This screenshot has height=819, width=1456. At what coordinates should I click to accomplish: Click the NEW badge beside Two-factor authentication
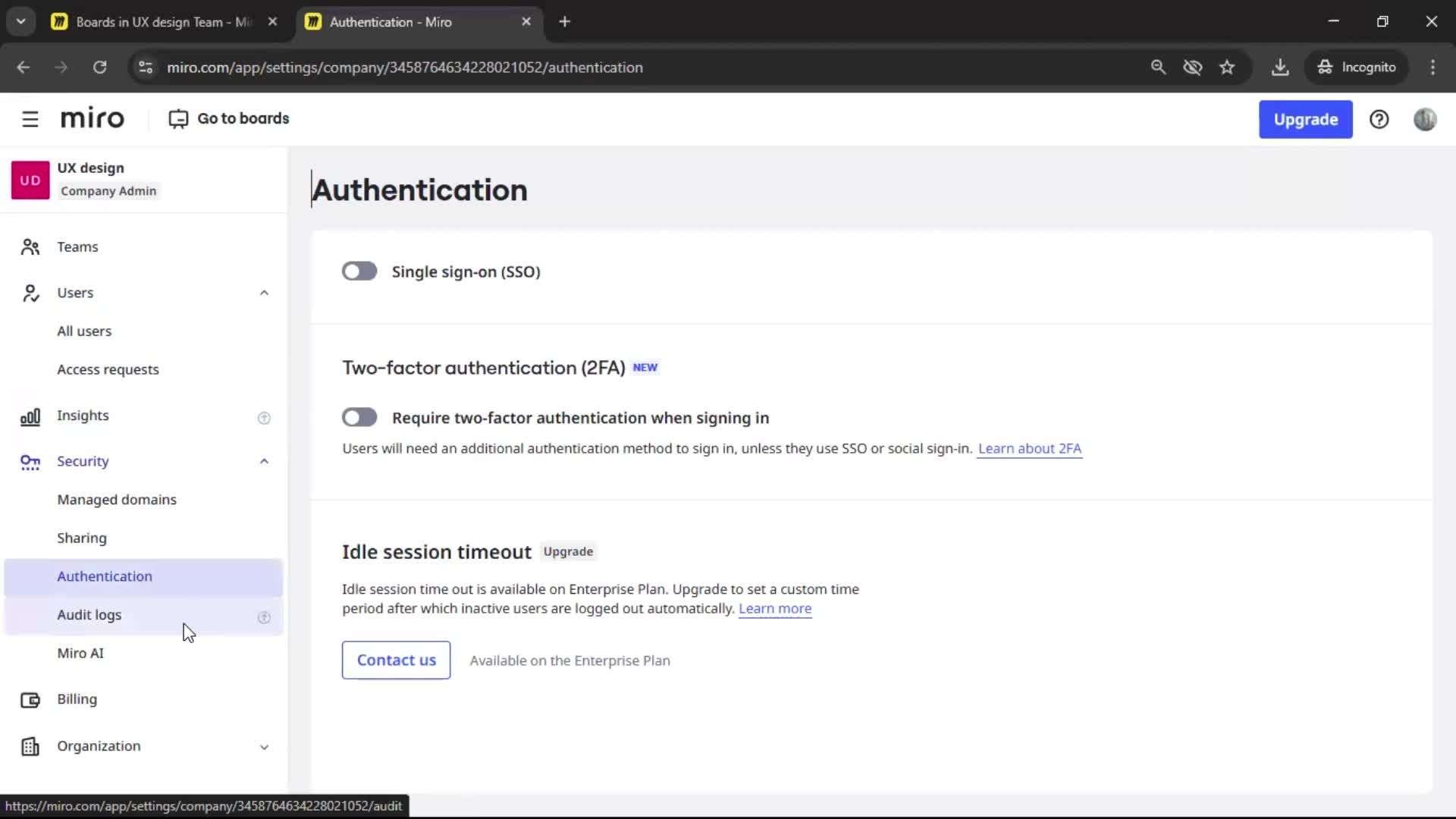click(x=645, y=368)
